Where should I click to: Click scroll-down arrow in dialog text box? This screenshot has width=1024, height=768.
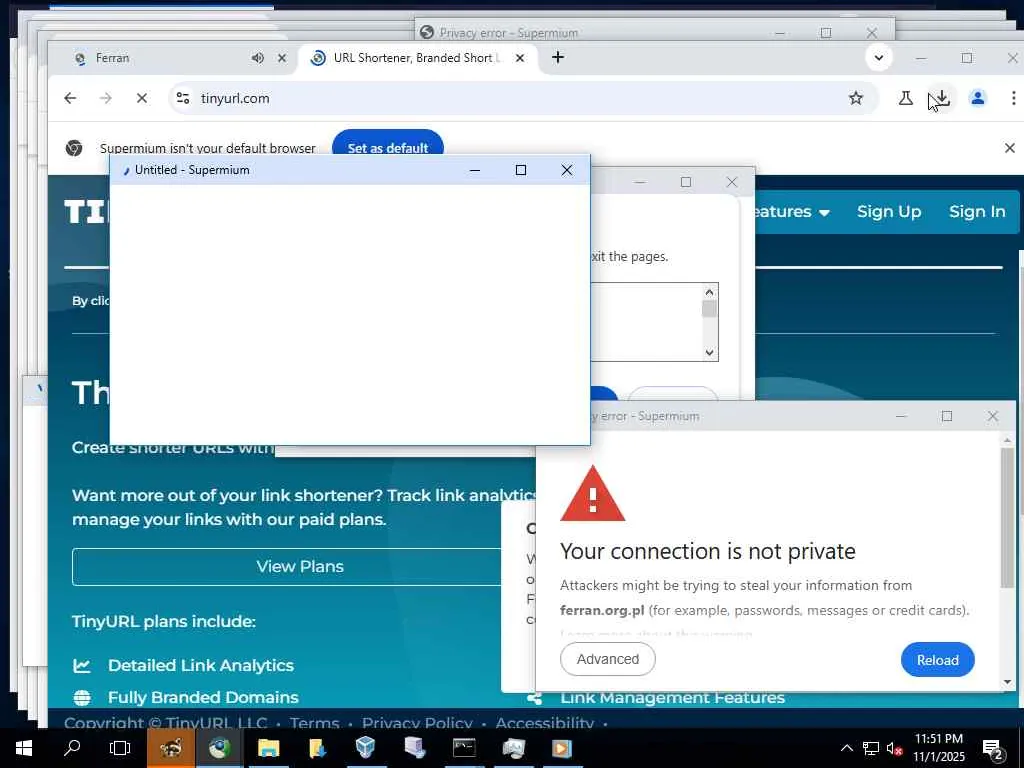[x=709, y=353]
